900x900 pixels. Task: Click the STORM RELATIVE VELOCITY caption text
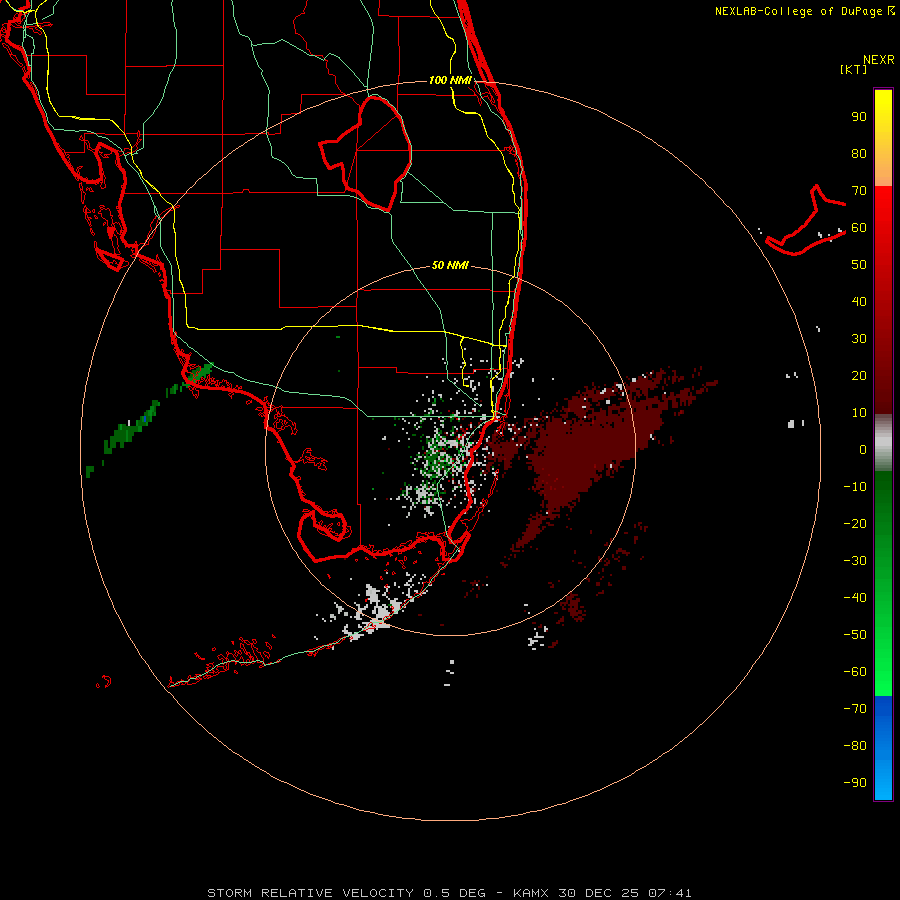[310, 893]
